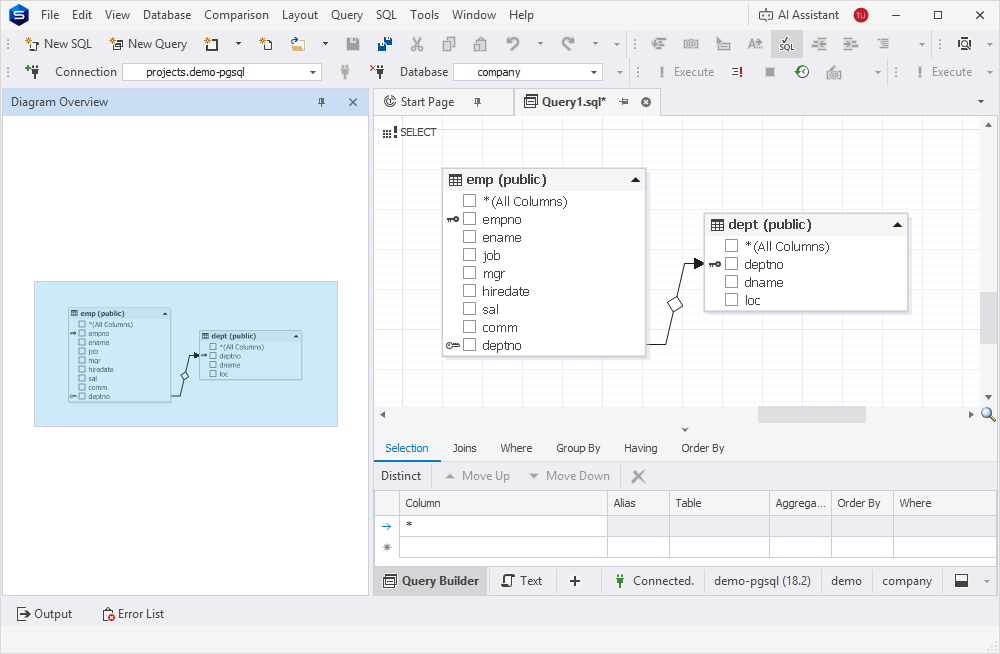Click the plus icon to add a view
The image size is (1000, 654).
pos(575,581)
